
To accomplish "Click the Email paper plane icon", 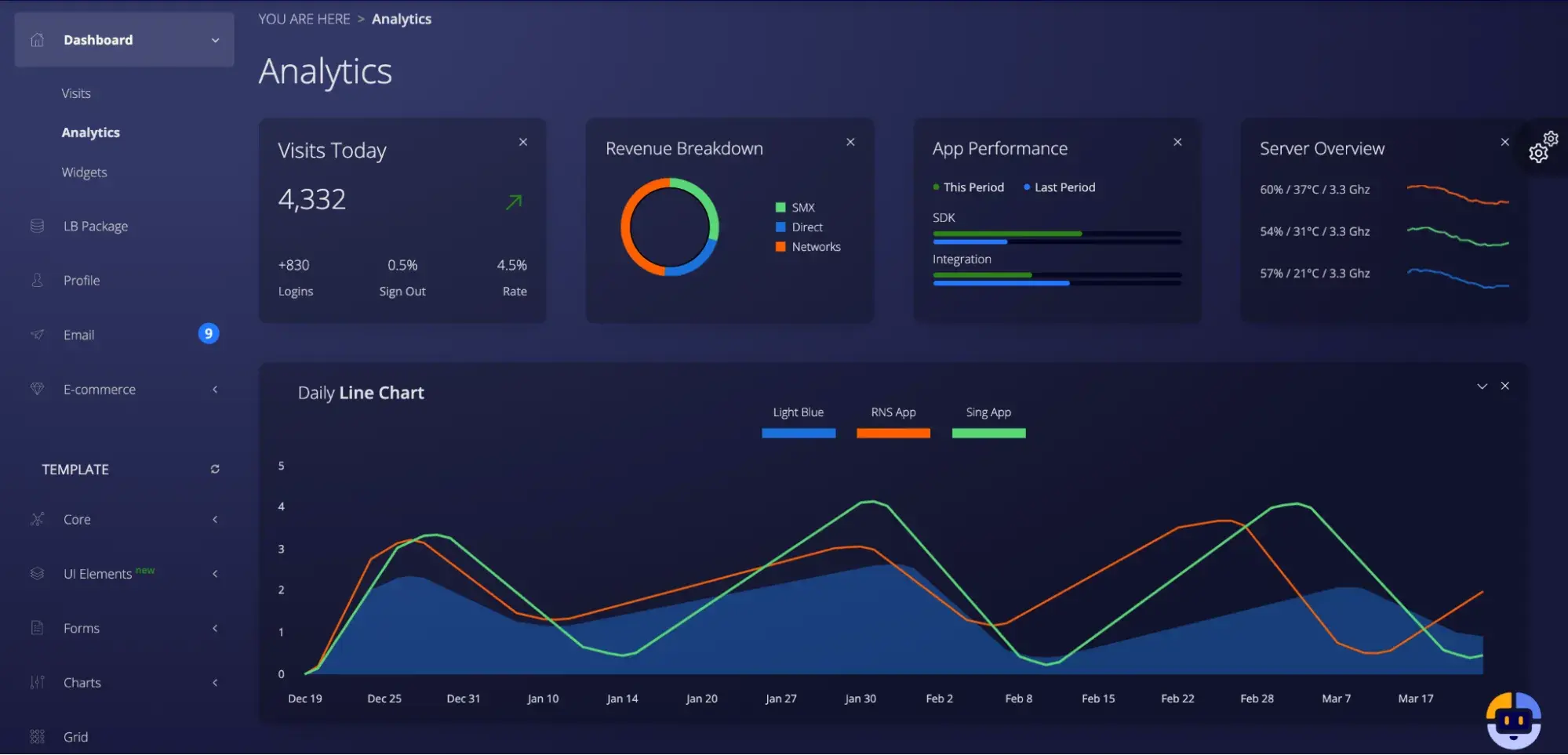I will point(37,335).
